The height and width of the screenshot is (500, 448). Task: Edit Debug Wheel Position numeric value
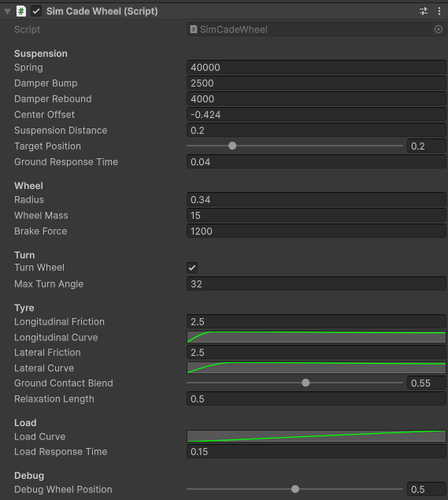(x=426, y=489)
